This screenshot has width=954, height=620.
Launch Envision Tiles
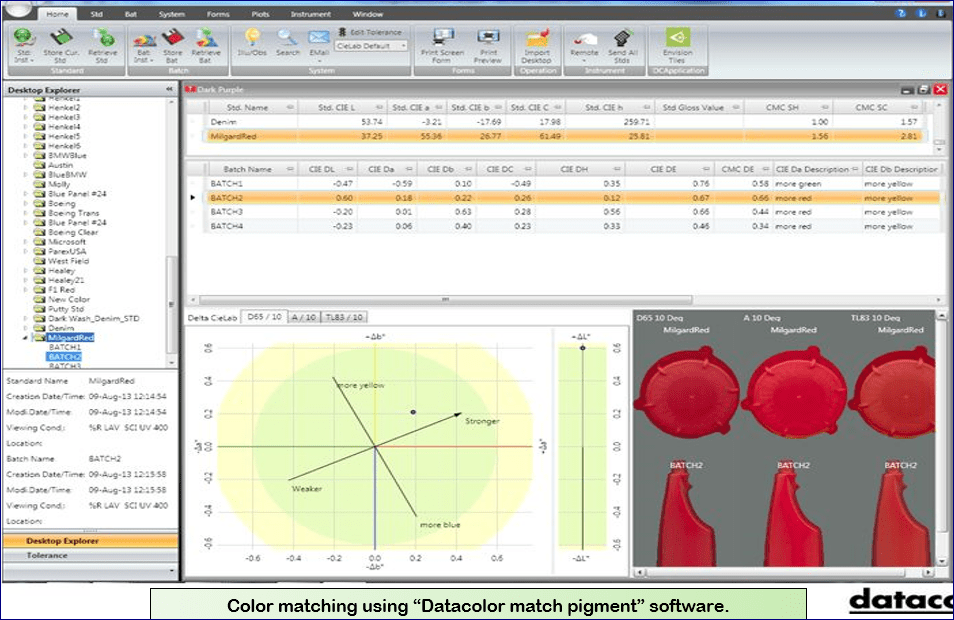pyautogui.click(x=677, y=46)
